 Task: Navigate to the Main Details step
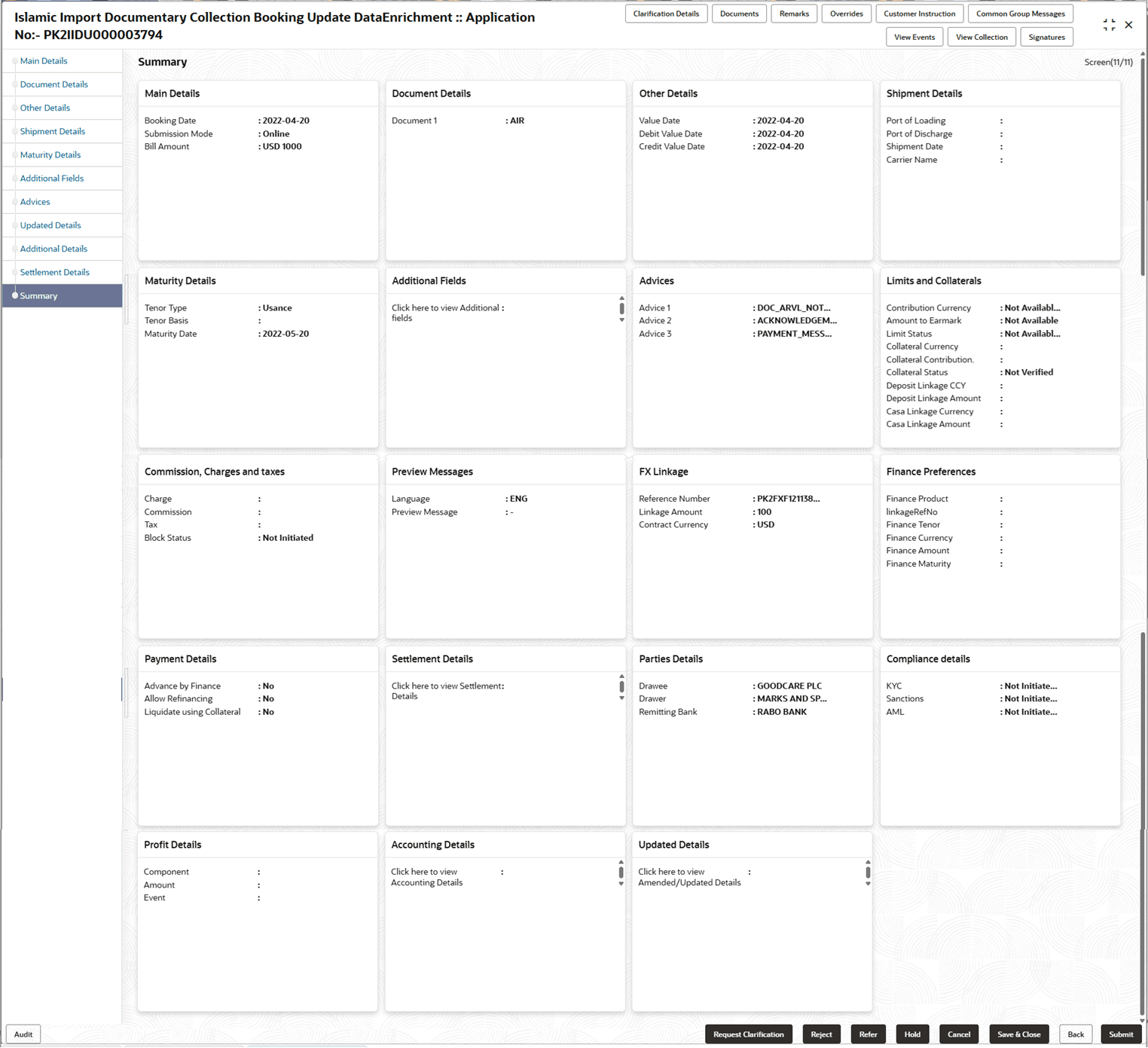pyautogui.click(x=44, y=60)
